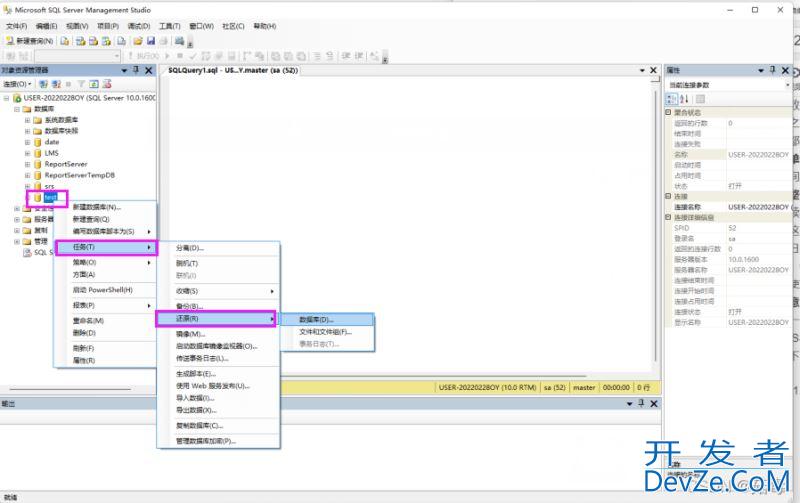Choose 备份(B)... in the tasks submenu
Viewport: 800px width, 503px height.
tap(219, 307)
